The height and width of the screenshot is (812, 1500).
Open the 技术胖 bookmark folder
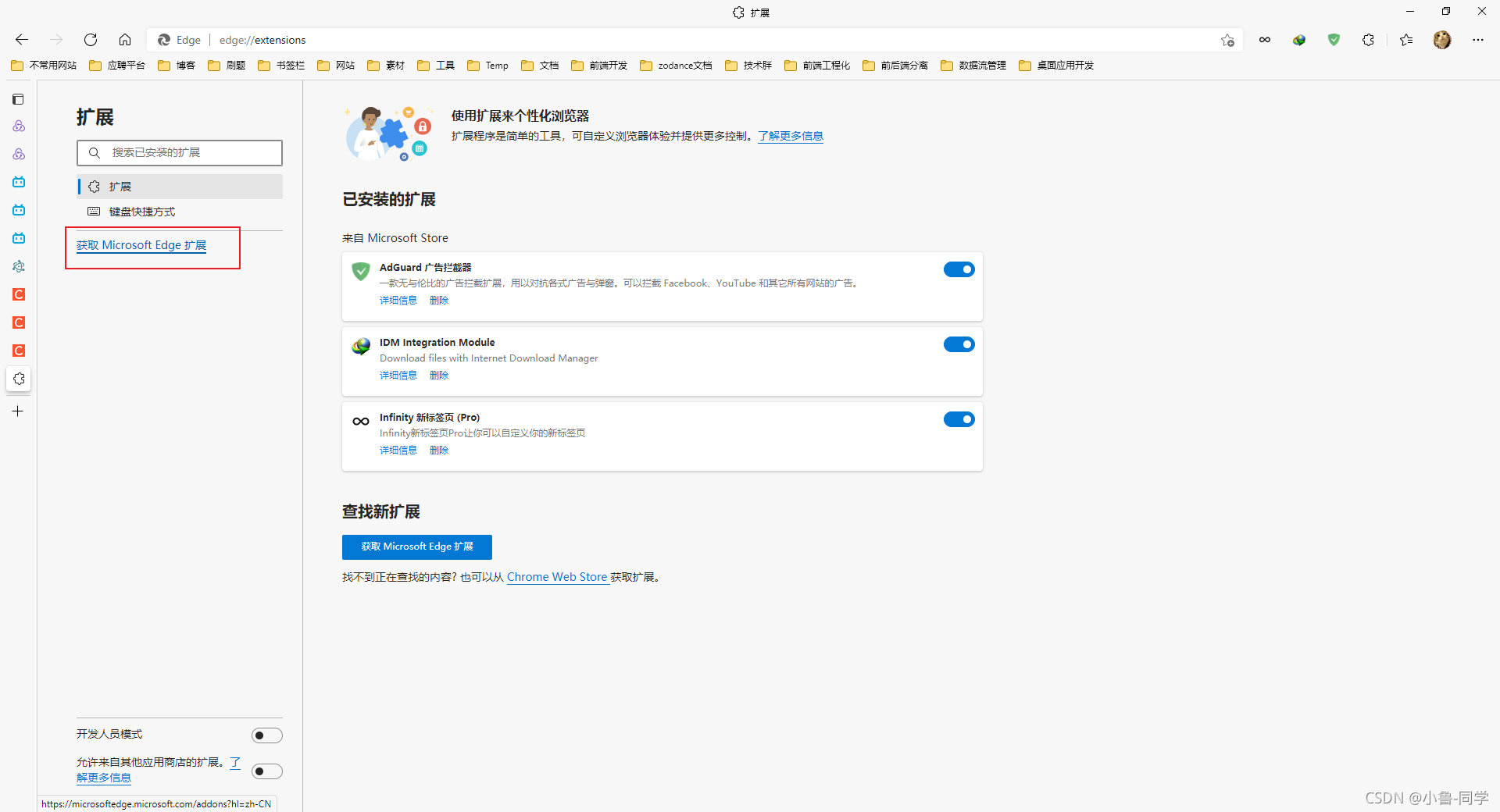click(x=748, y=66)
